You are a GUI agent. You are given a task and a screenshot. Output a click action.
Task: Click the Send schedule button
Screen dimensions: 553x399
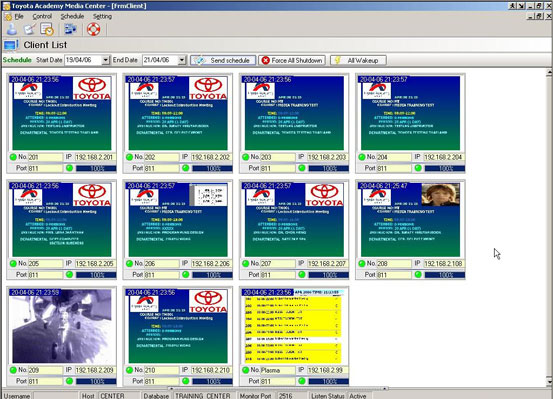[223, 60]
